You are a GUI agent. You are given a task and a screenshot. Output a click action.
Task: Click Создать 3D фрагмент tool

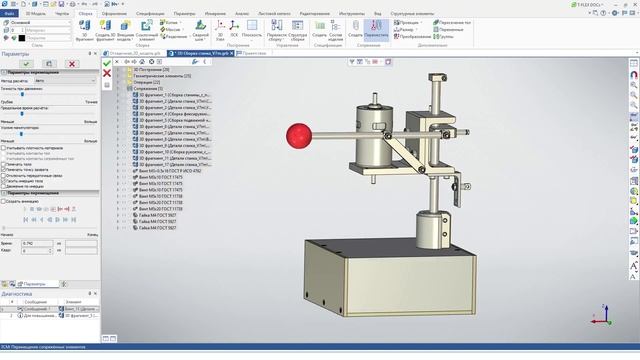point(105,30)
